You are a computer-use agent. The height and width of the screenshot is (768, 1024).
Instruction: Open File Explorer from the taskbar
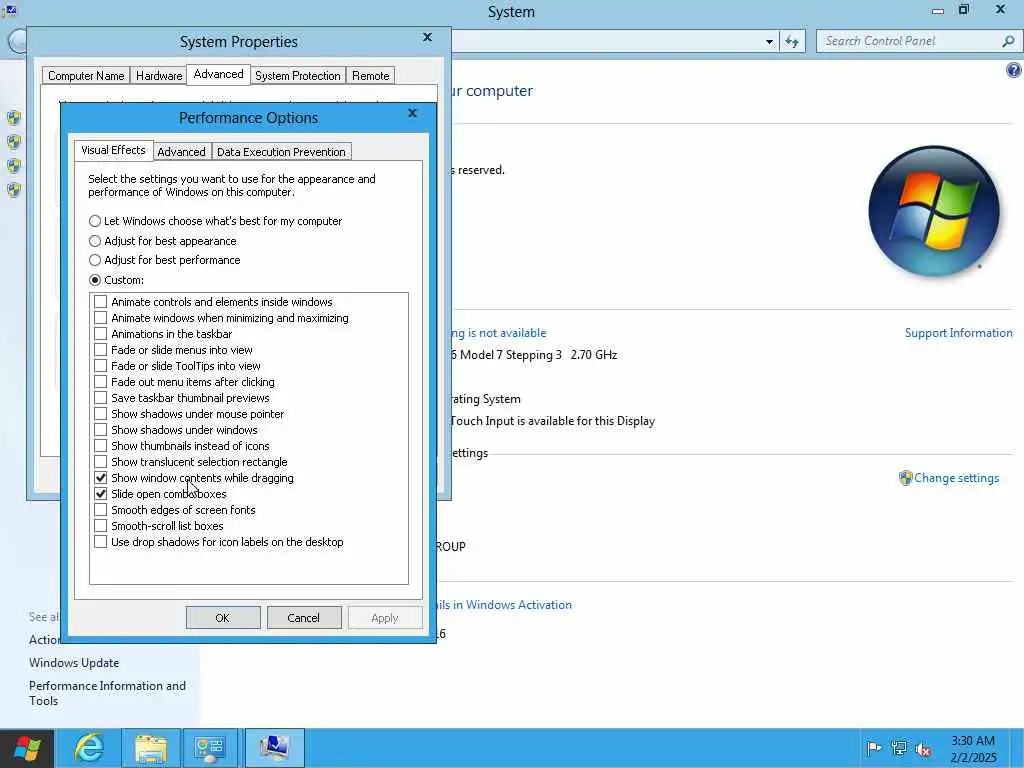point(151,748)
